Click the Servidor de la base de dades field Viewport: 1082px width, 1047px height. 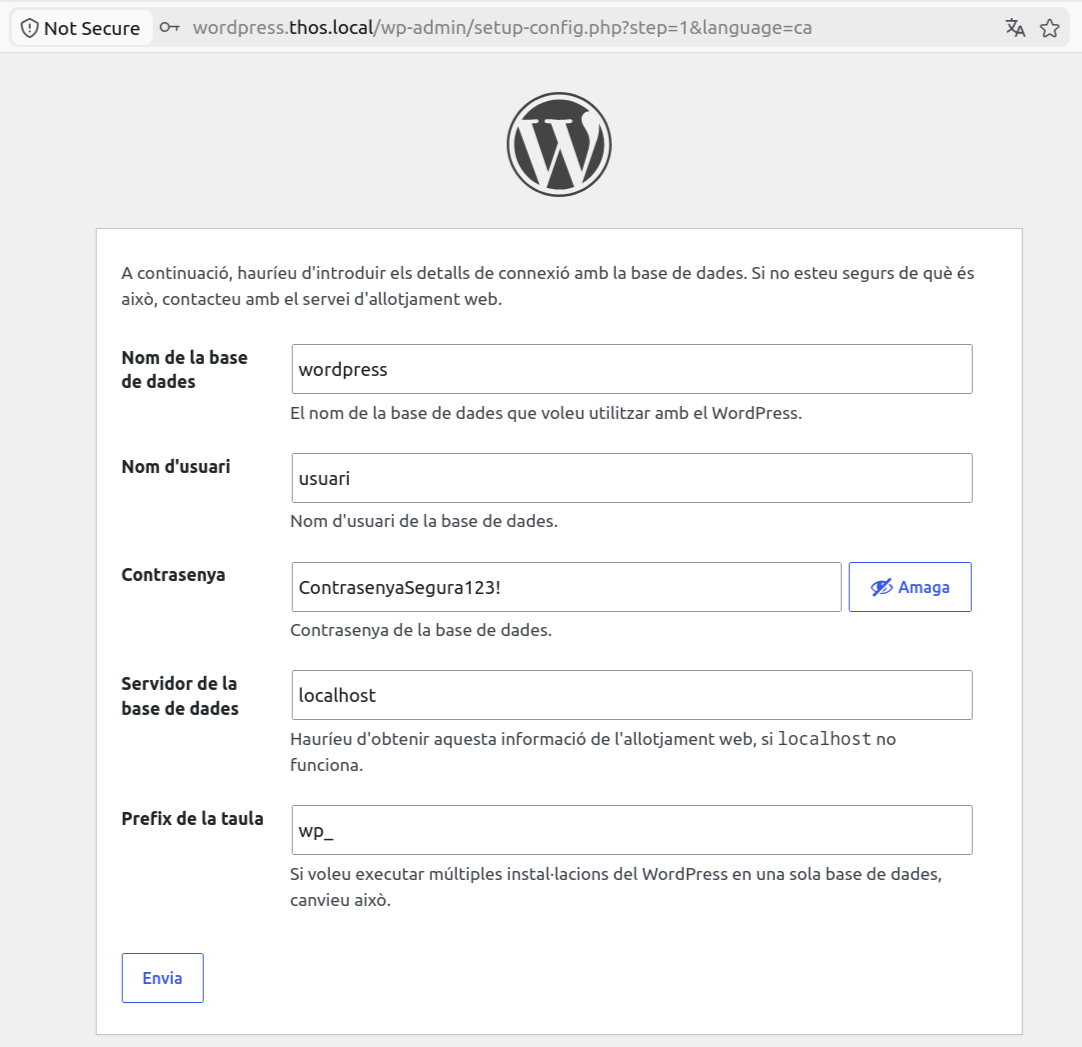pyautogui.click(x=632, y=695)
